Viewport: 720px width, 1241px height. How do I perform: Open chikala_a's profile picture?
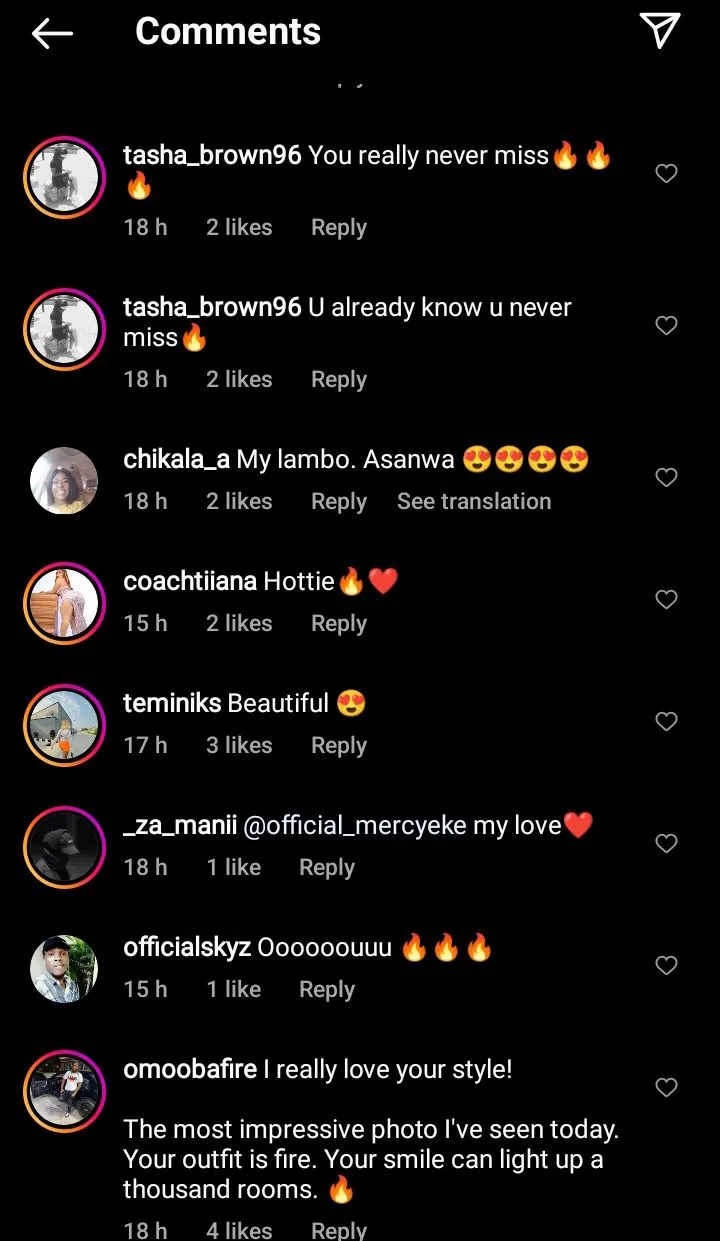(x=64, y=480)
